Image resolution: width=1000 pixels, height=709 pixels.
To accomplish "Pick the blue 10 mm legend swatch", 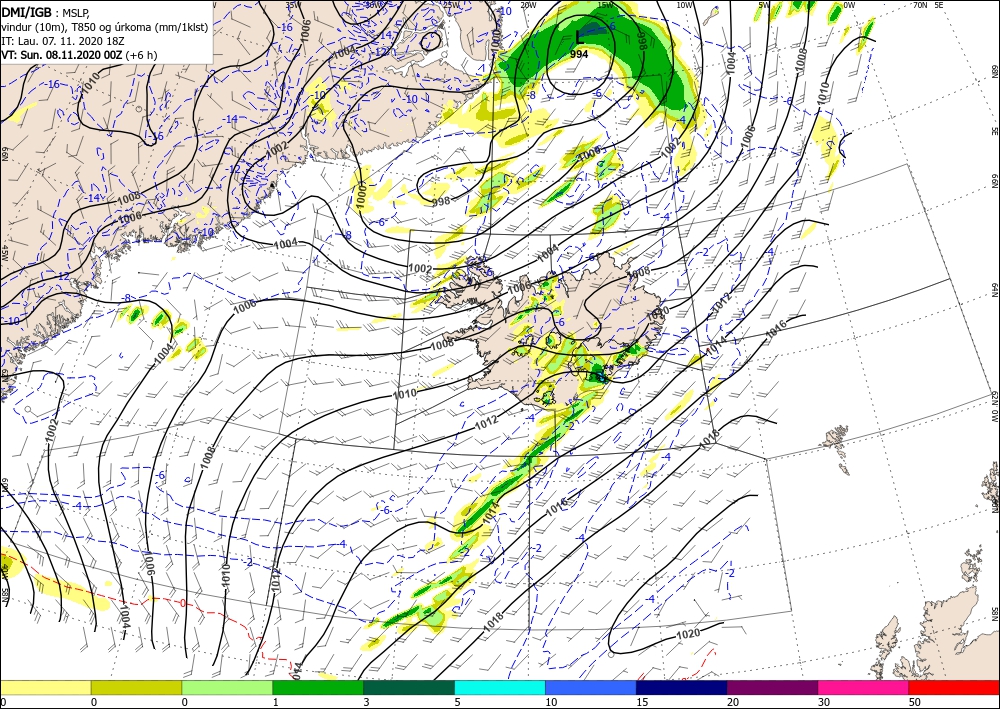I will pos(591,687).
